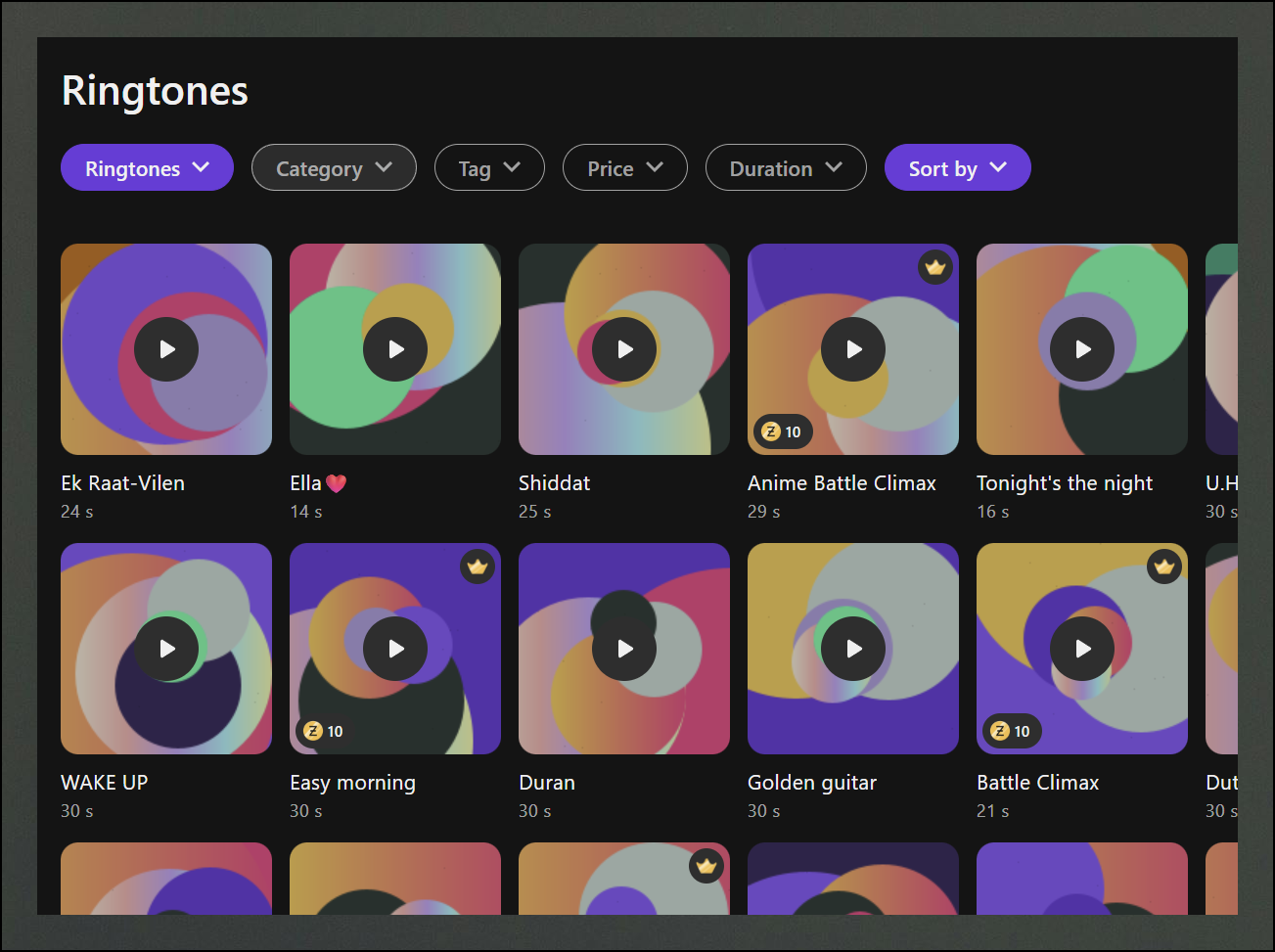This screenshot has height=952, width=1275.
Task: Expand the Tag filter
Action: (489, 167)
